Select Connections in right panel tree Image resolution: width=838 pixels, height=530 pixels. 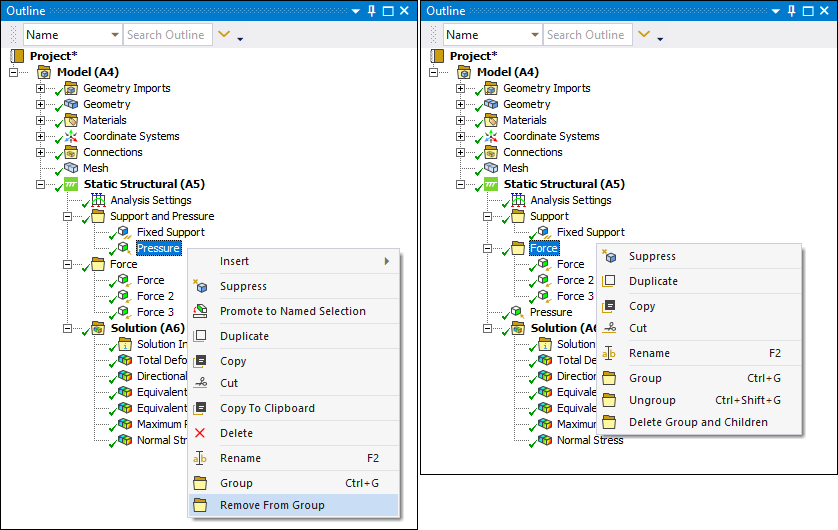(x=533, y=152)
